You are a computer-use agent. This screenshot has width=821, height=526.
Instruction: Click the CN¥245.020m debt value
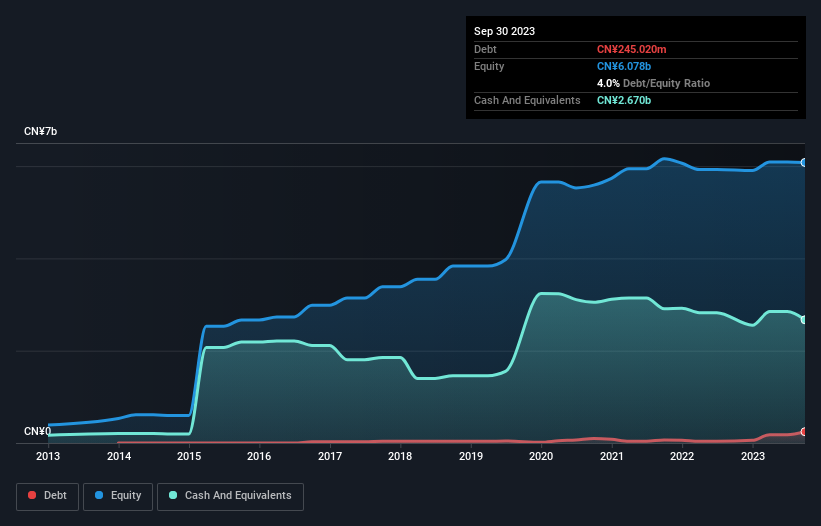pyautogui.click(x=631, y=49)
